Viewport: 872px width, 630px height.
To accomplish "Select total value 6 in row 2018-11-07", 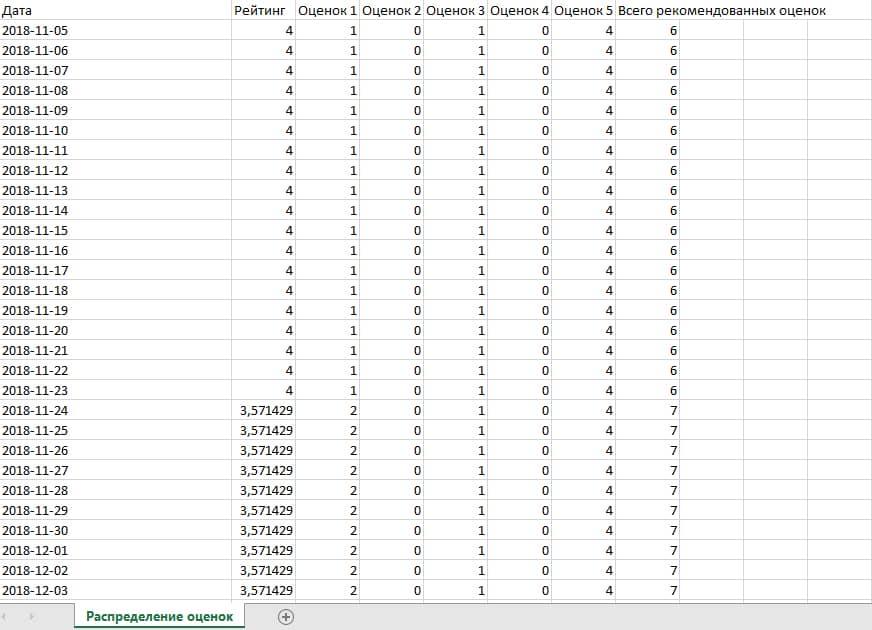I will point(647,71).
